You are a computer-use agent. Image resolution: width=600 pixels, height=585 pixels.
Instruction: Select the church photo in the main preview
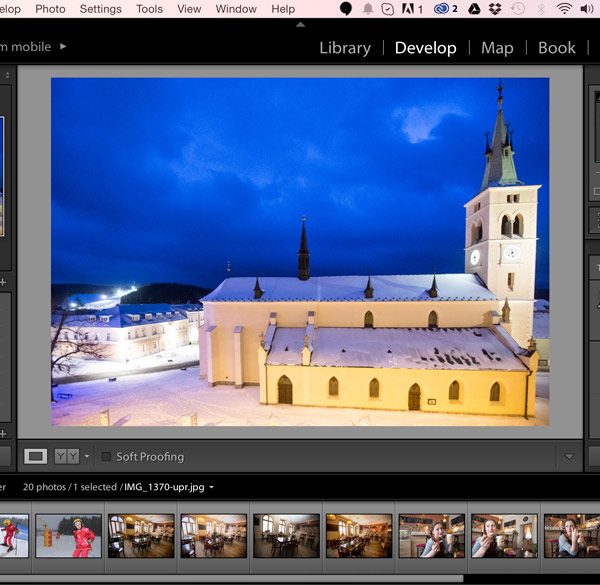coord(300,252)
